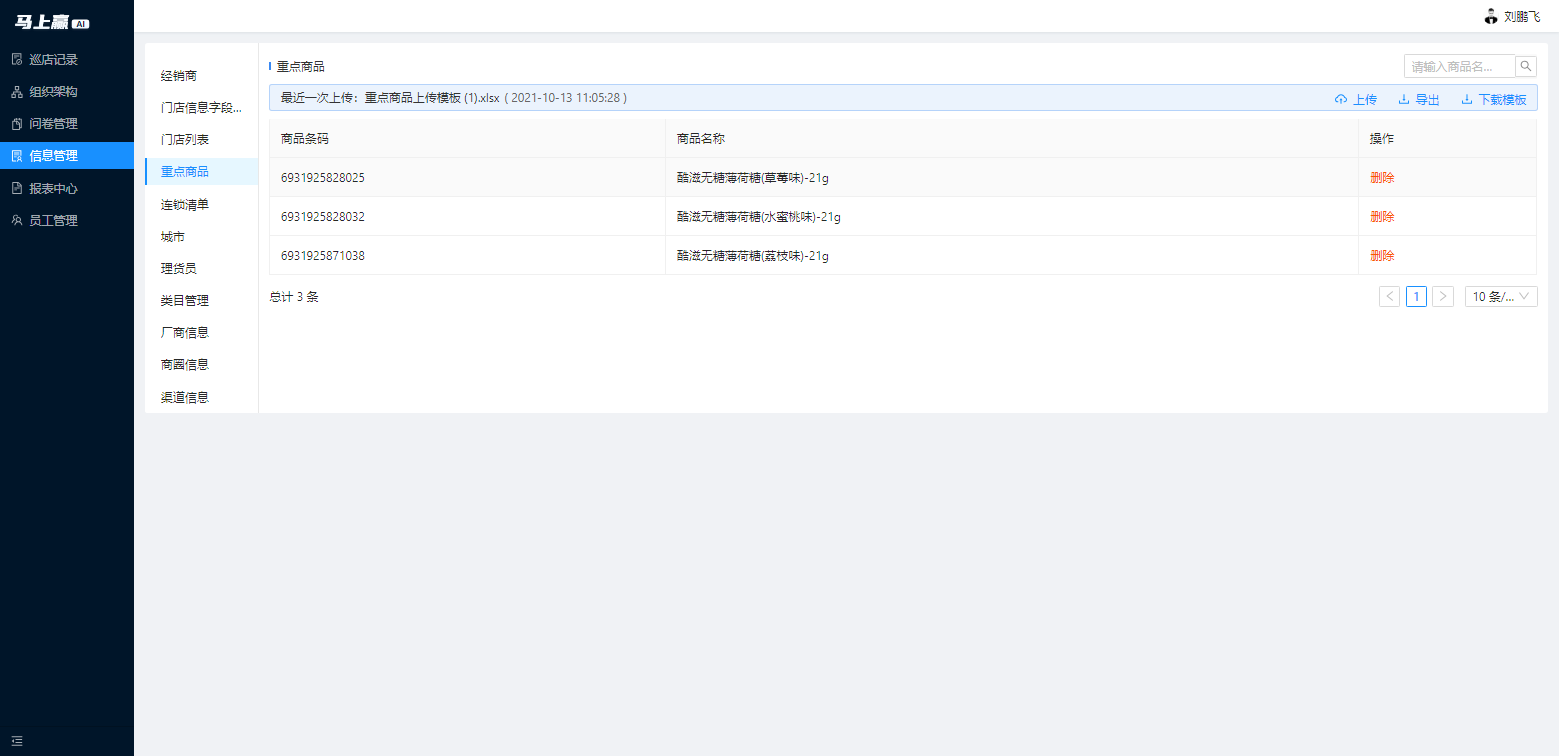Click the user avatar icon for 刘鹏飞
1559x756 pixels.
click(x=1491, y=16)
